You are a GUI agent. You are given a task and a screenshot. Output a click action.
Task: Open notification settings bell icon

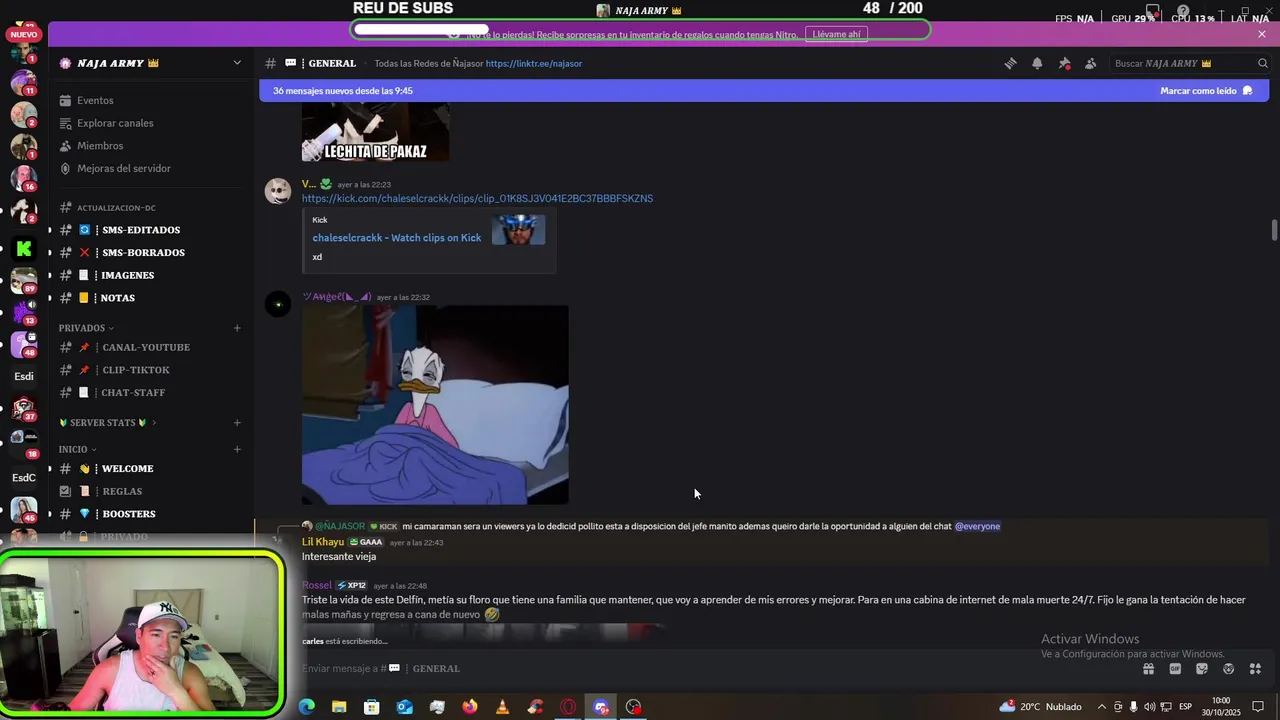[1037, 63]
